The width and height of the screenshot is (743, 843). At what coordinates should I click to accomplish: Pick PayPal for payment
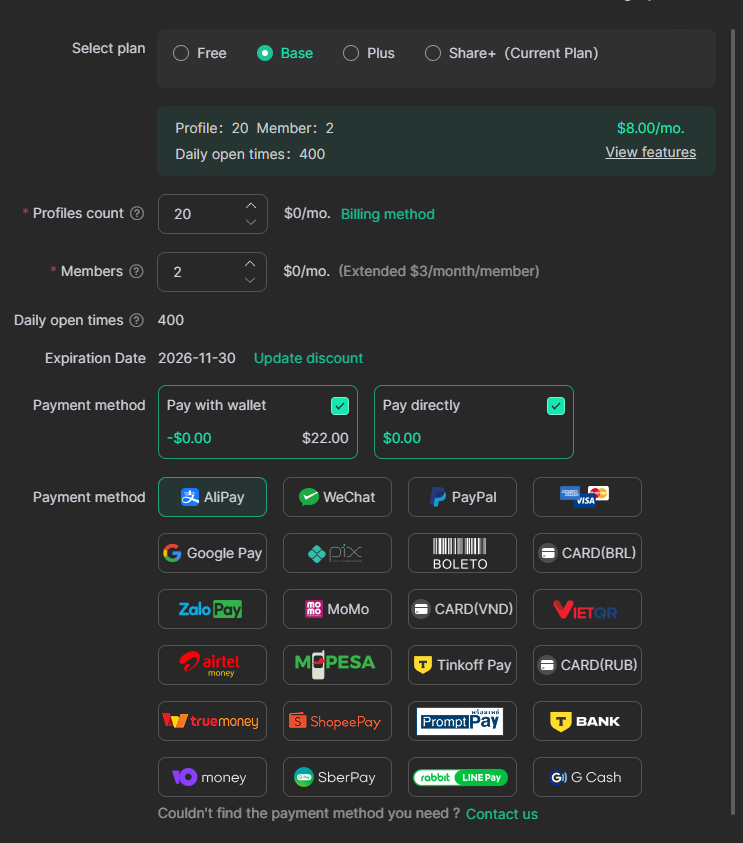click(462, 497)
